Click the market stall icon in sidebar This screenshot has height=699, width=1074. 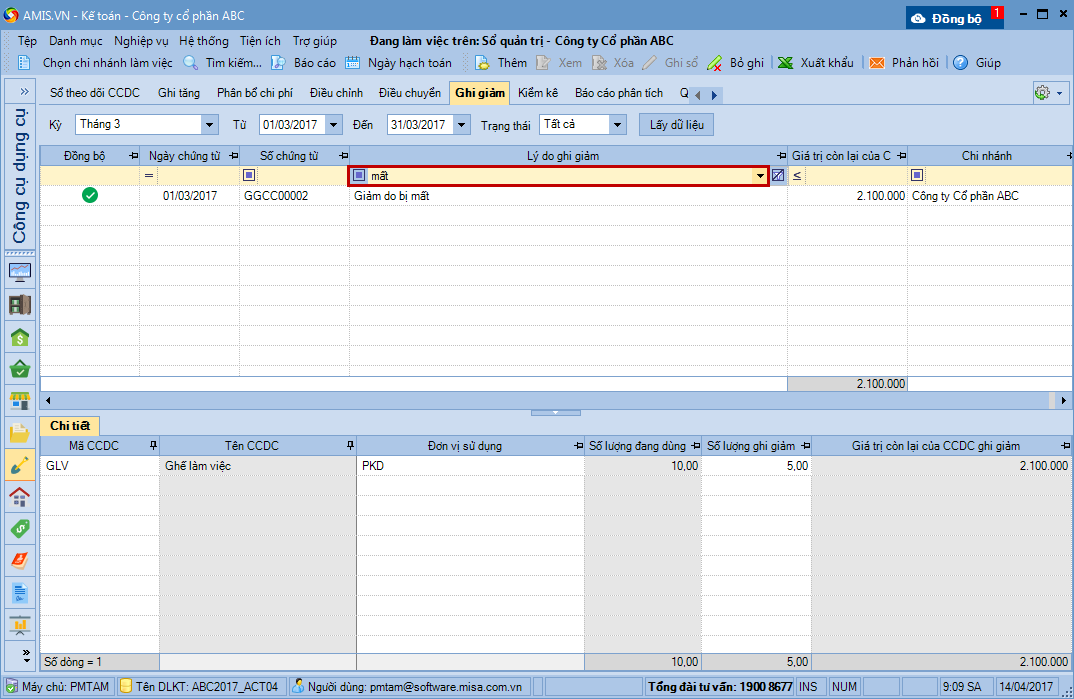point(19,401)
